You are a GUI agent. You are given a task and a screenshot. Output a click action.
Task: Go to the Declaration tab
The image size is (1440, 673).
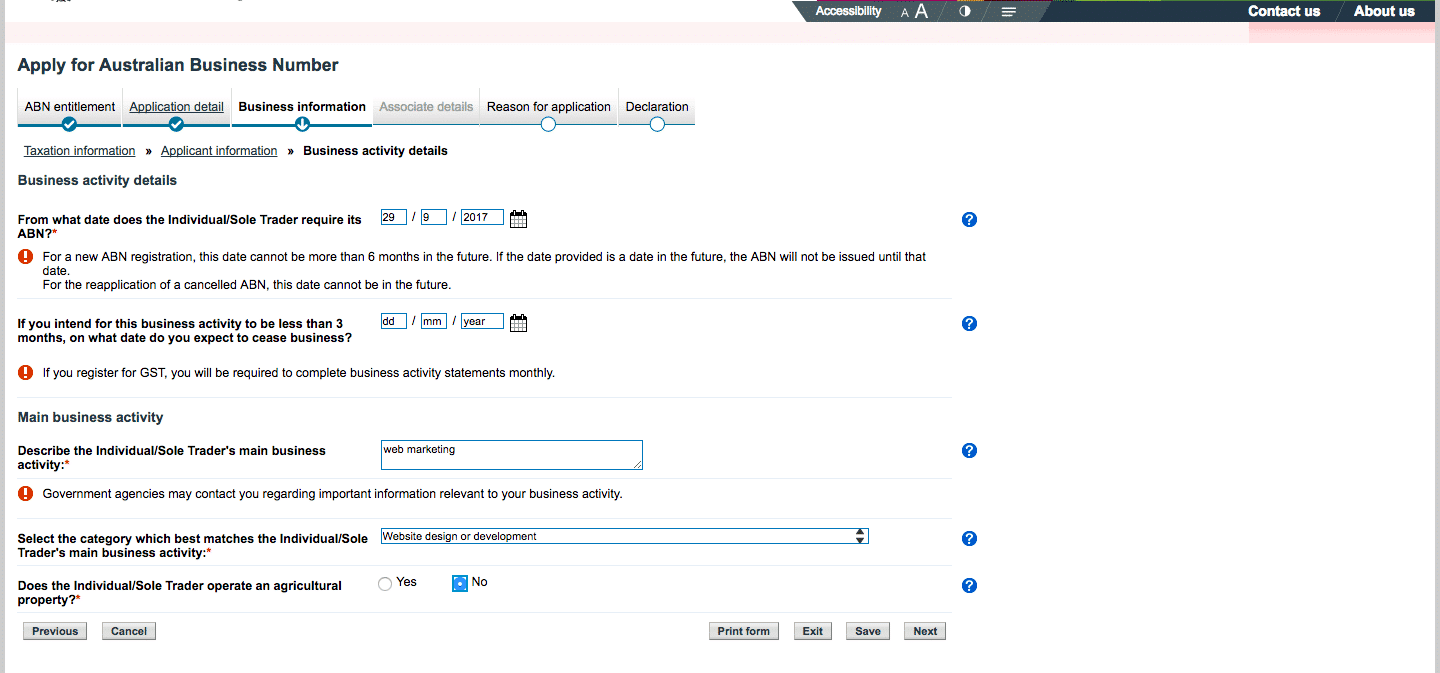(x=657, y=107)
